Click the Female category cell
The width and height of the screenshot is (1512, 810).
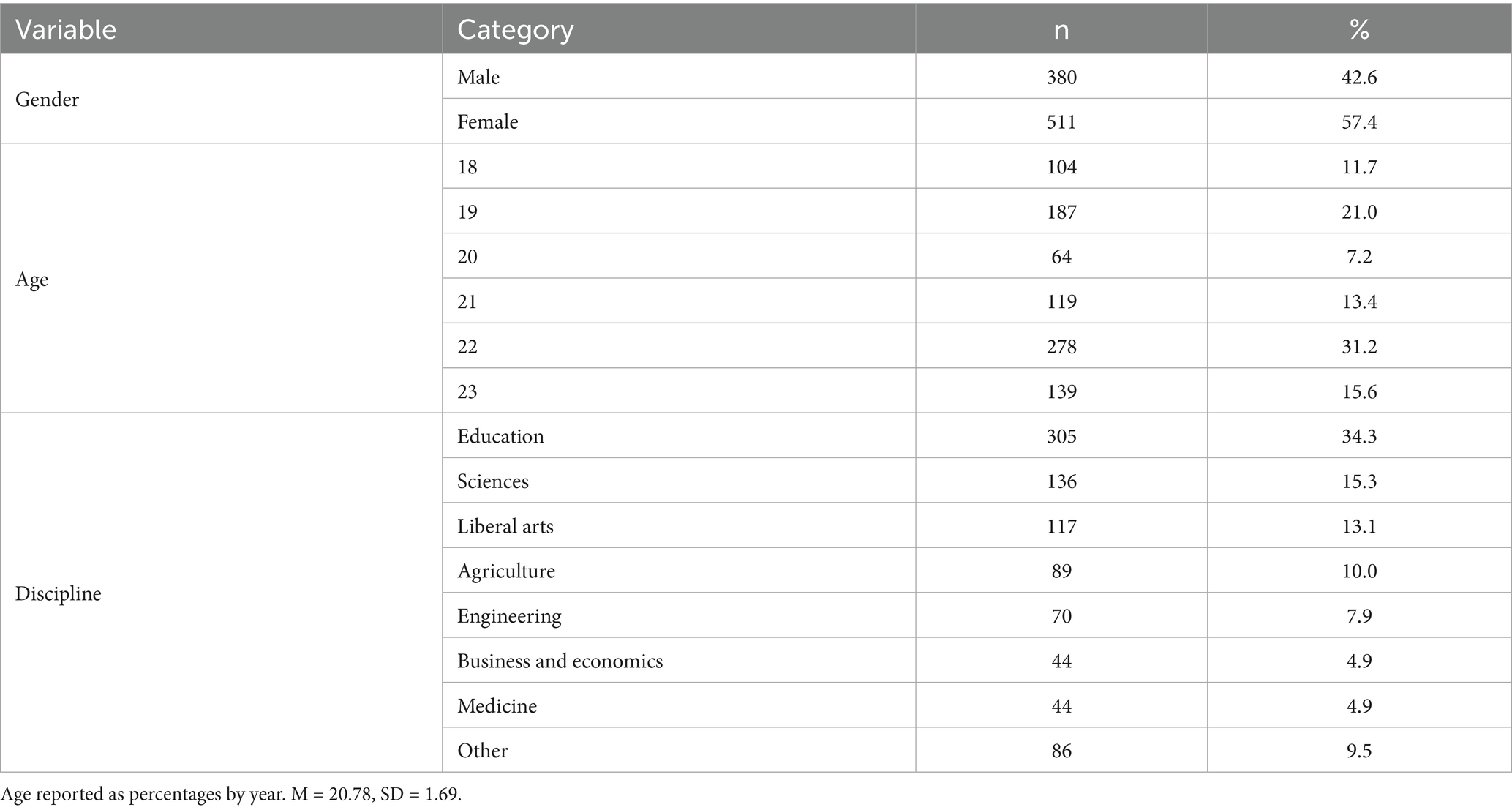(x=488, y=121)
